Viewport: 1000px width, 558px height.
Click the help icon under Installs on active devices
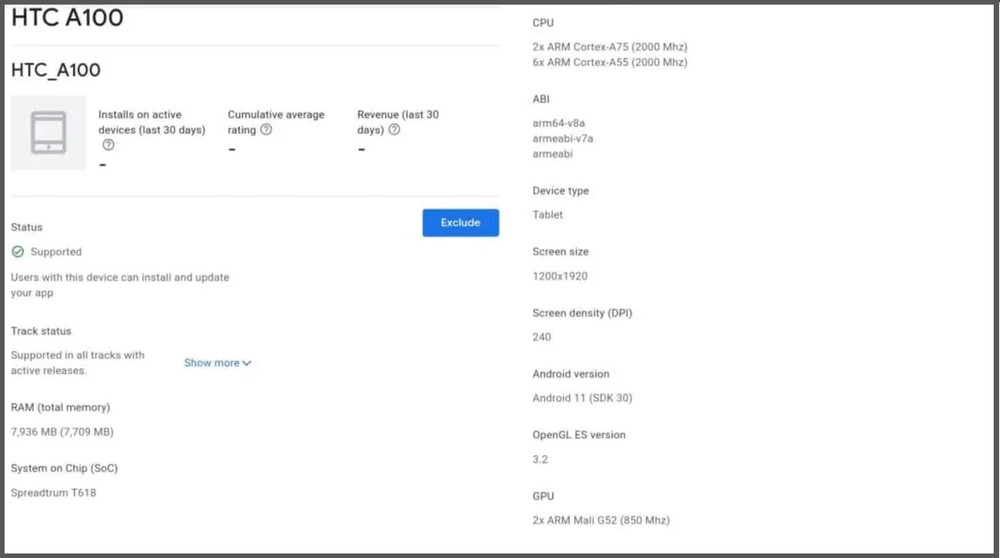(108, 145)
